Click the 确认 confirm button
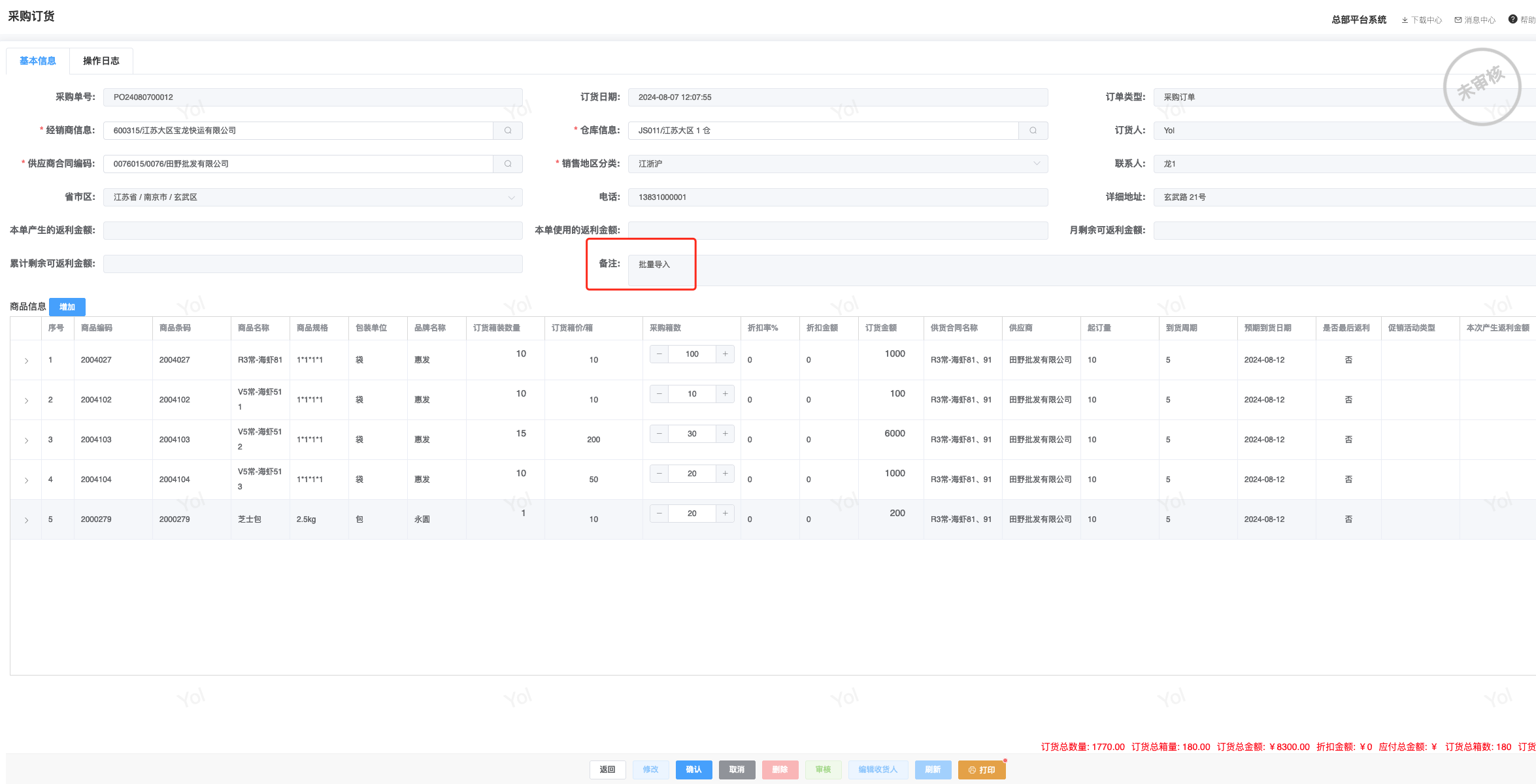Image resolution: width=1536 pixels, height=784 pixels. tap(693, 770)
